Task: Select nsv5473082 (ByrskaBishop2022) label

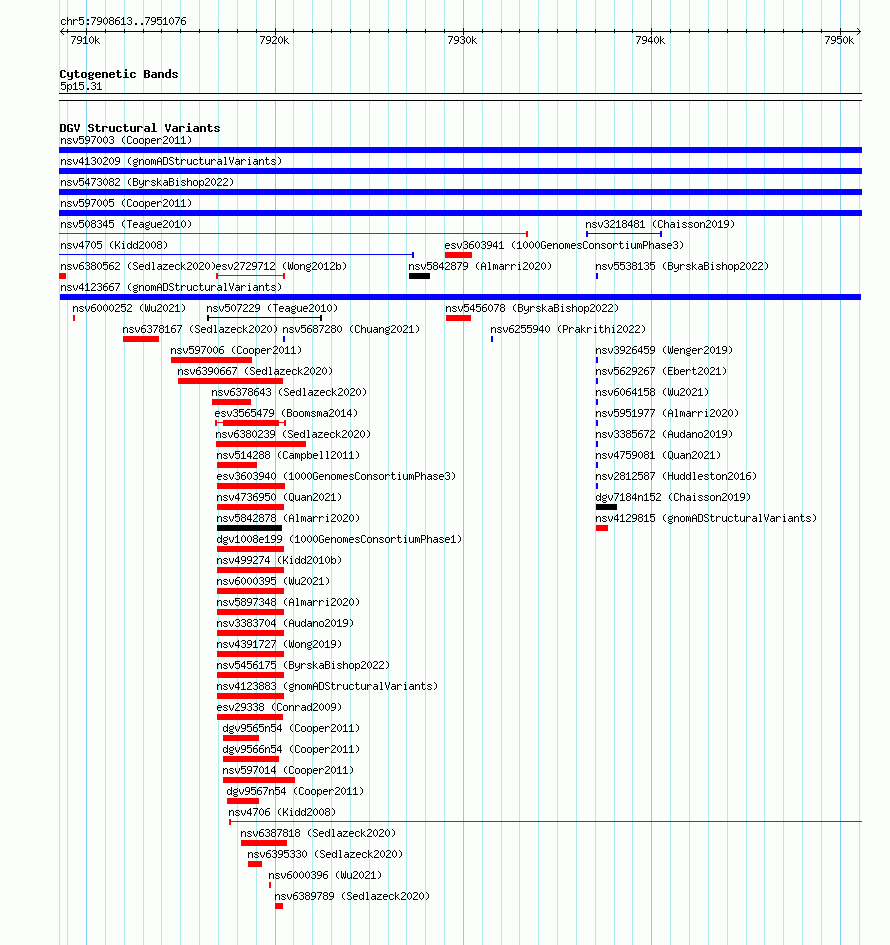Action: click(x=147, y=183)
